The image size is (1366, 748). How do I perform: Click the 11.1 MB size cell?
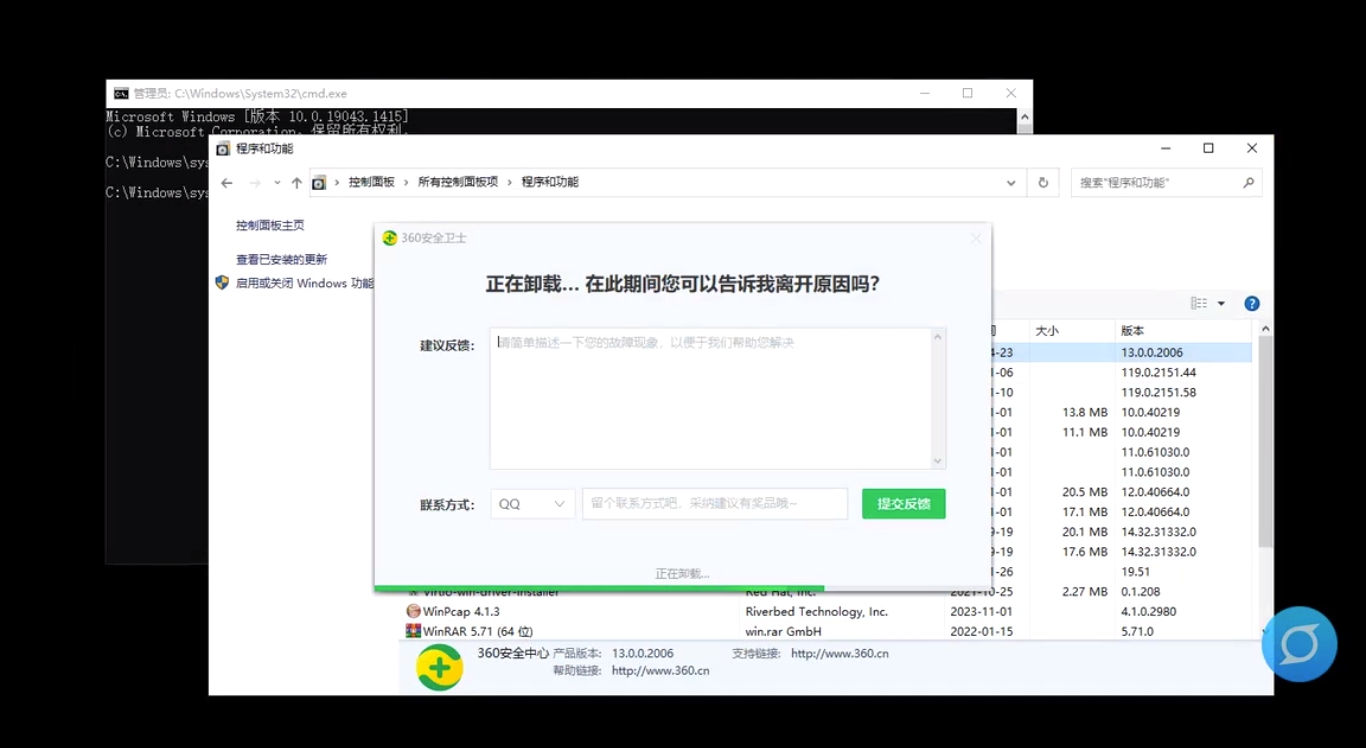pyautogui.click(x=1085, y=433)
